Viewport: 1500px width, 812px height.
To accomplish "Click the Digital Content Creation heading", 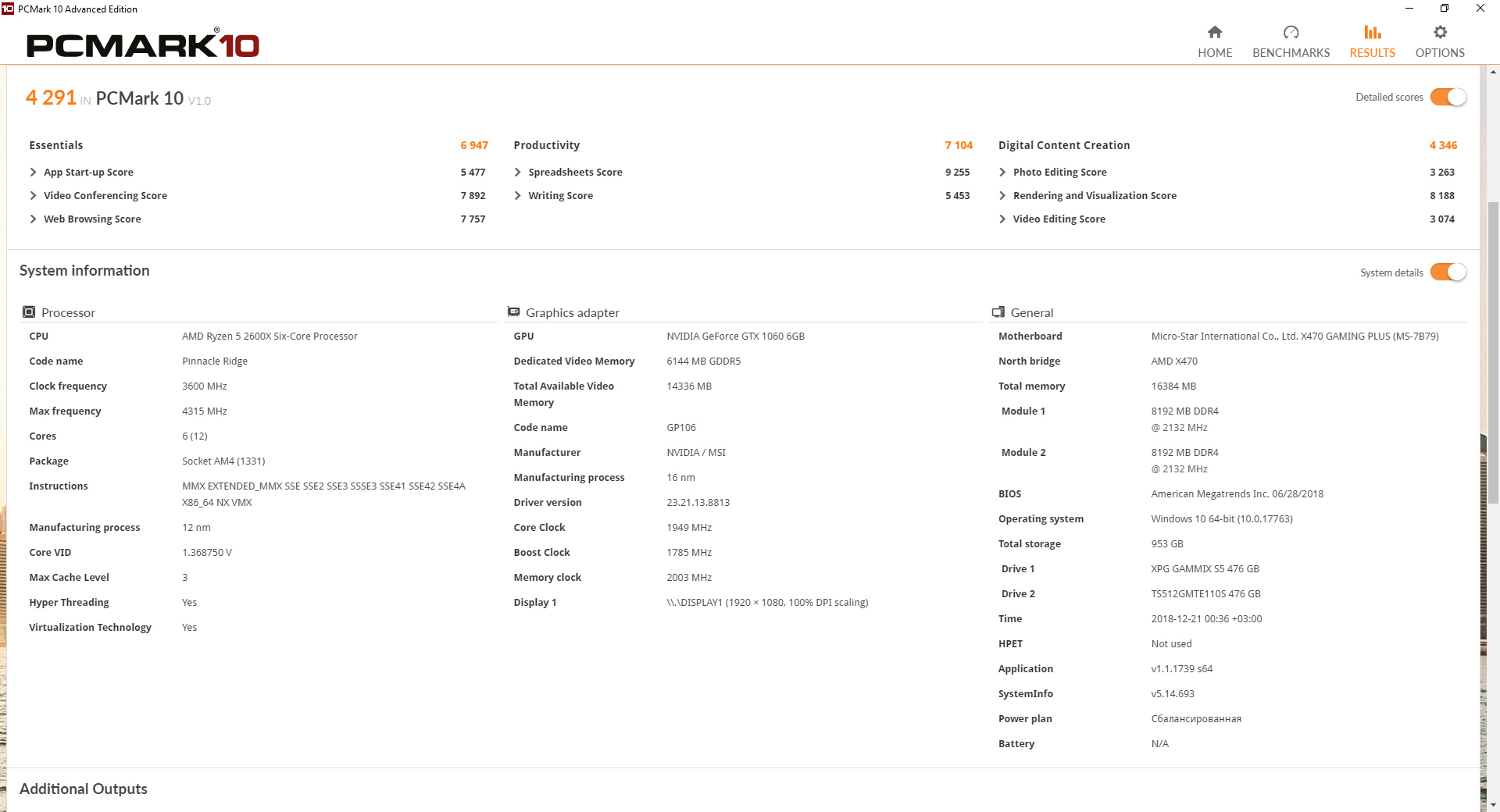I will click(x=1064, y=145).
